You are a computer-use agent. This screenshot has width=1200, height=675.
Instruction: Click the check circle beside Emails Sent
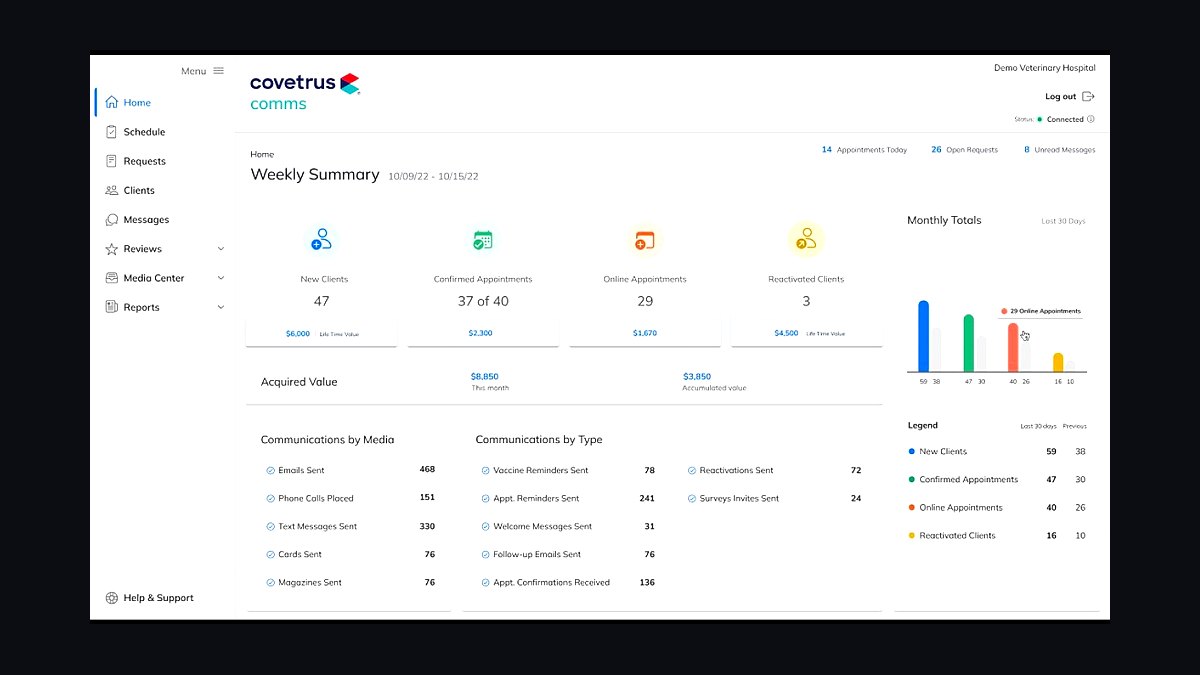pos(270,470)
